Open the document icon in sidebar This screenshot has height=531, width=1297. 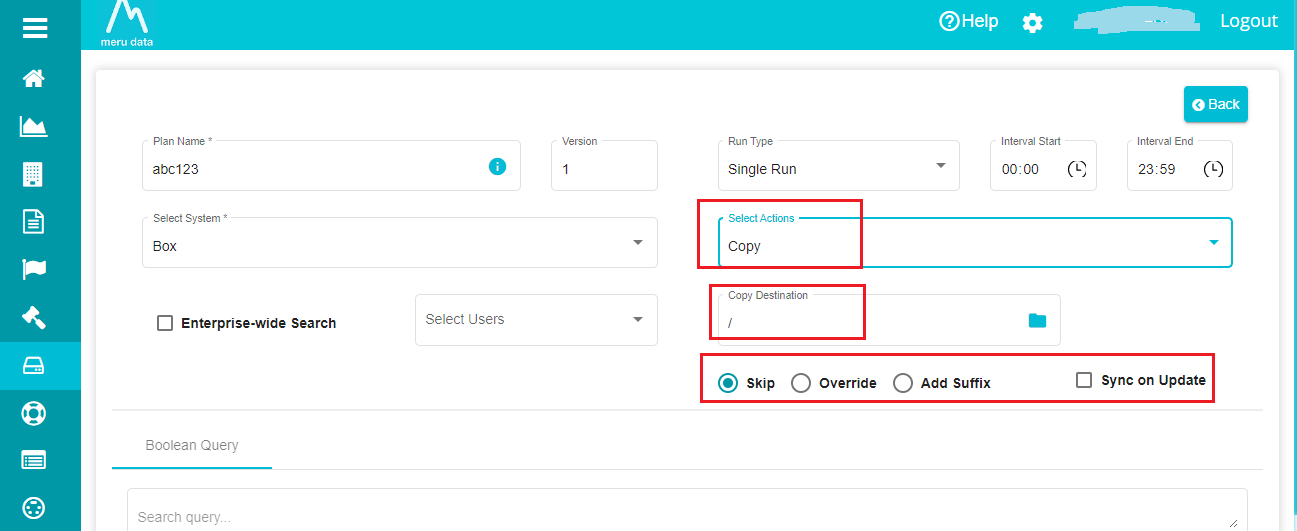[x=34, y=221]
